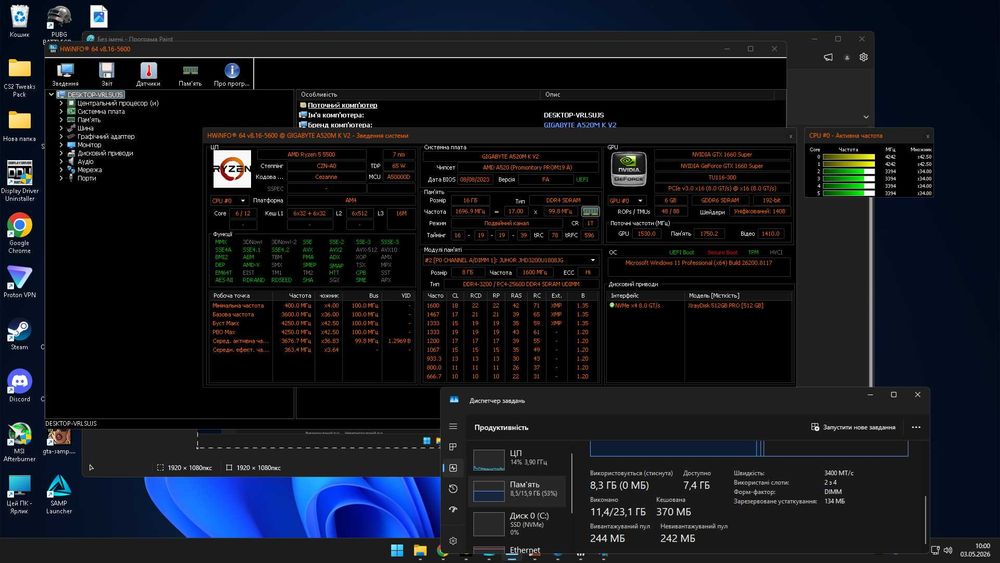Select Монітор in the HWiNFO tree
Screen dimensions: 1000x563
click(x=89, y=145)
